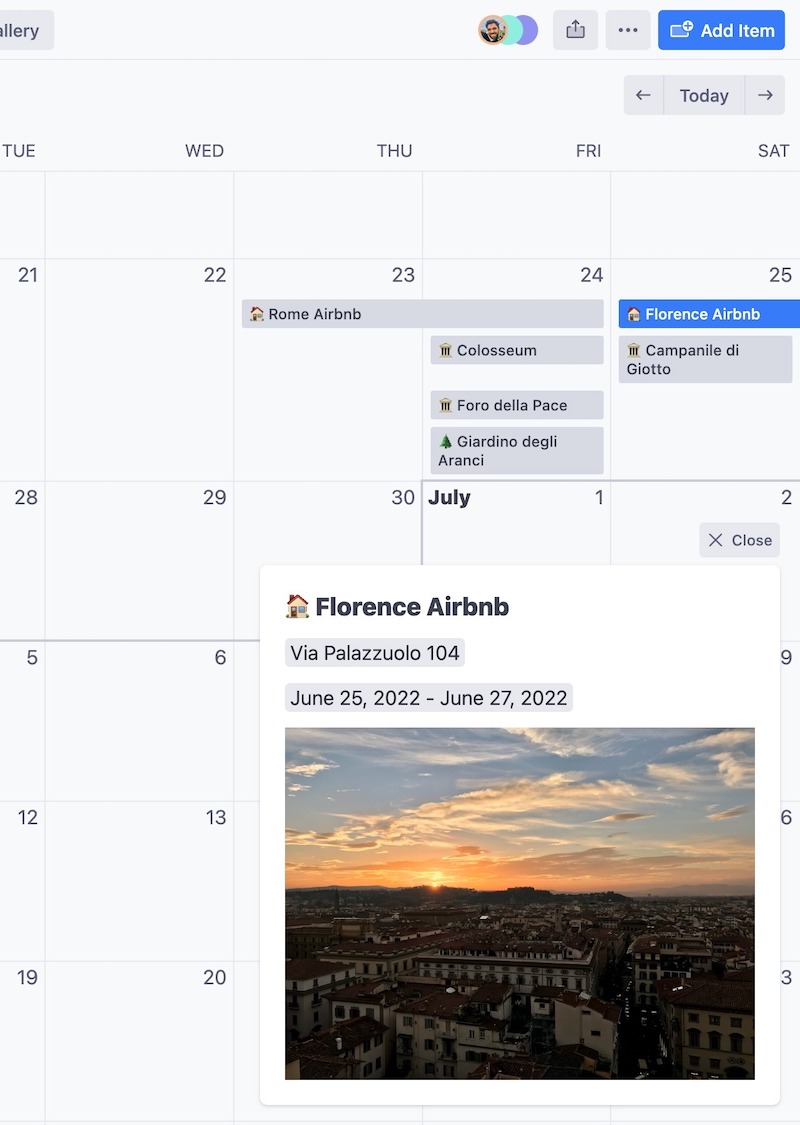This screenshot has height=1125, width=800.
Task: Open the Florence sunset photo
Action: point(519,903)
